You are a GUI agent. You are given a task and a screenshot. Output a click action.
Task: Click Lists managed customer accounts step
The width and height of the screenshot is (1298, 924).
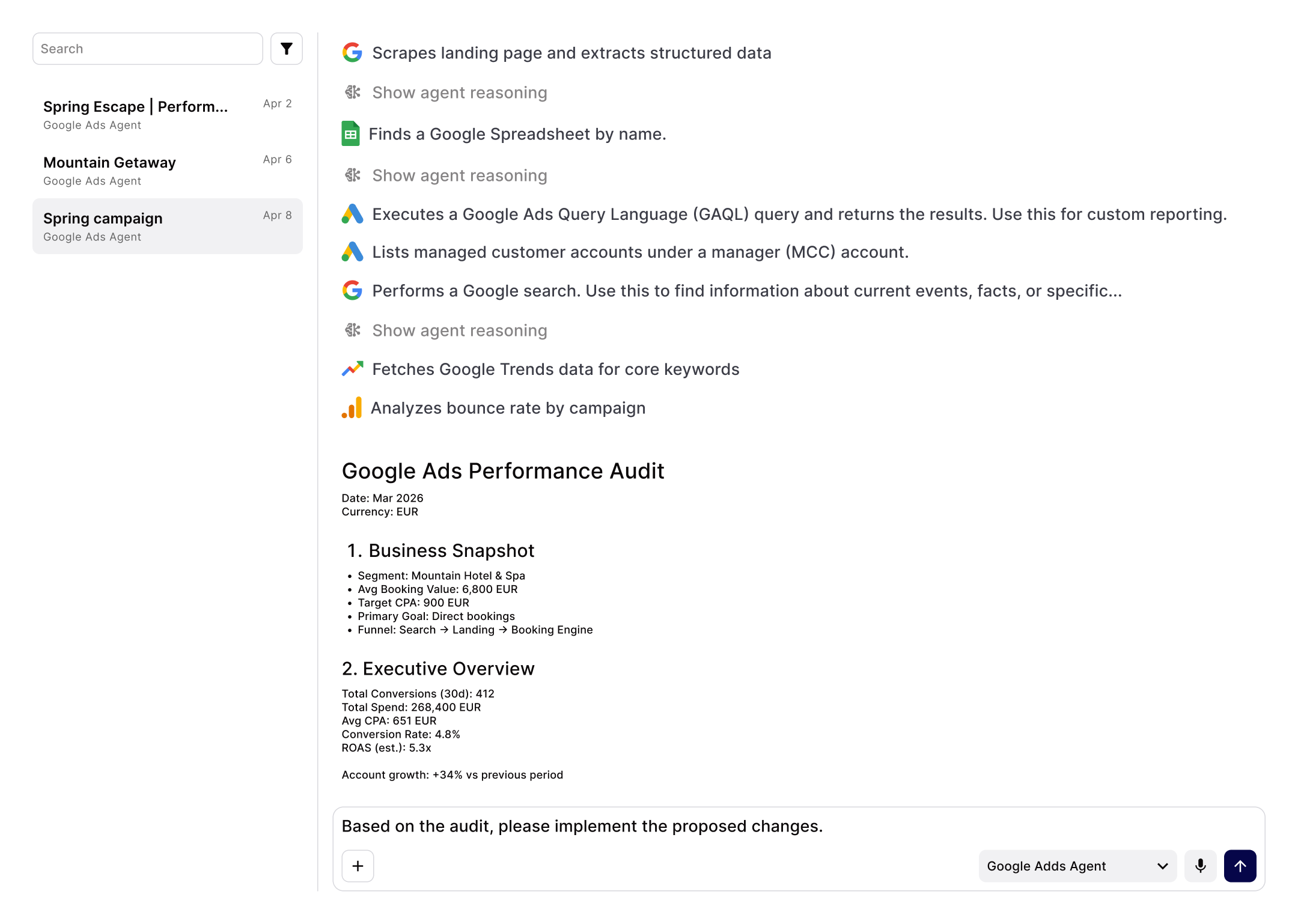(x=640, y=252)
